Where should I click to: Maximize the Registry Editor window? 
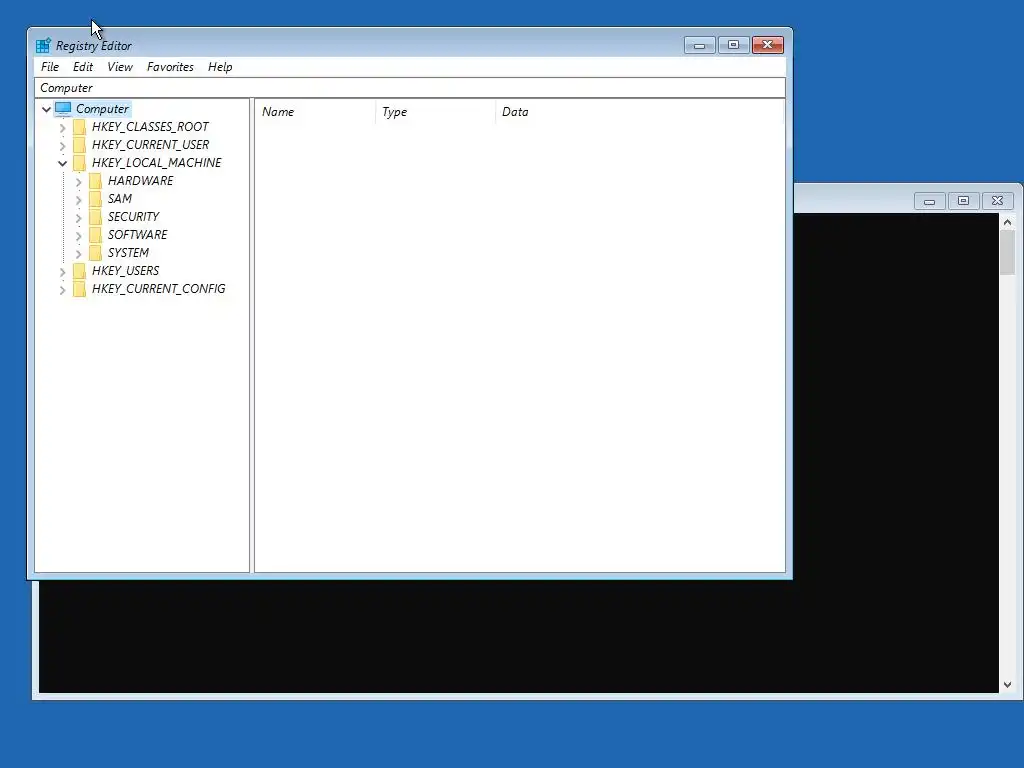pos(733,45)
